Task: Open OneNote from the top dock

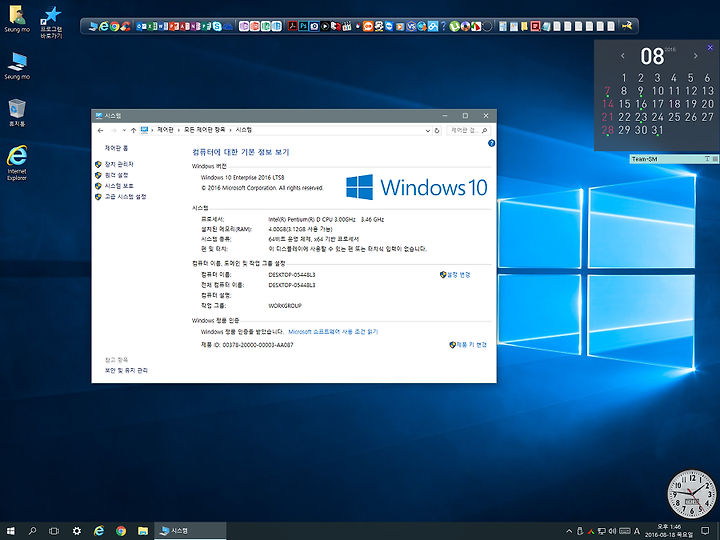Action: click(x=196, y=26)
